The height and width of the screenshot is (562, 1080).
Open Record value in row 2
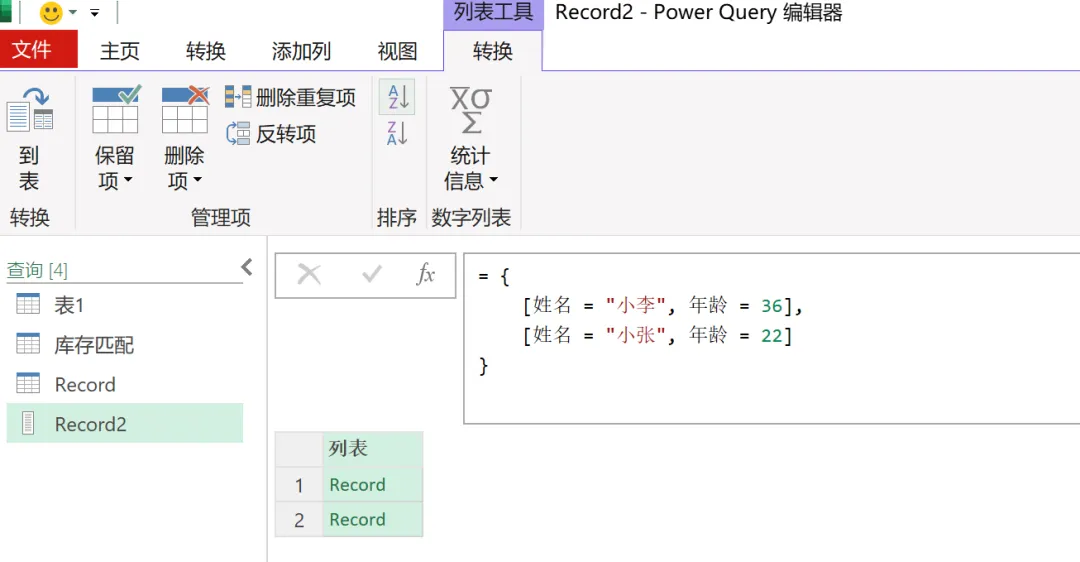tap(357, 519)
